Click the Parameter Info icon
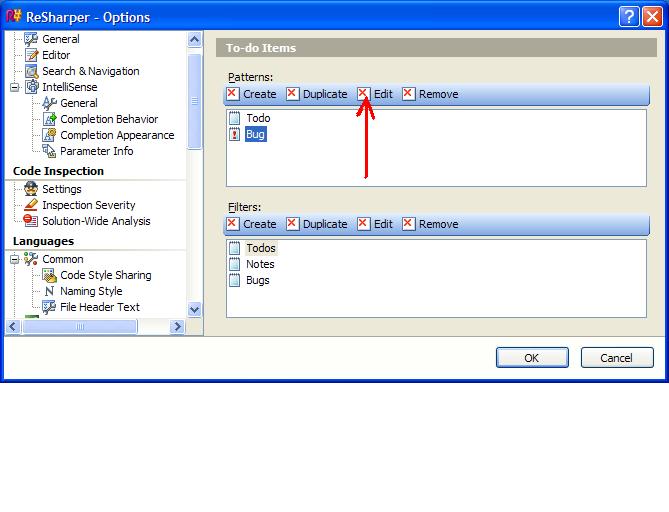The height and width of the screenshot is (512, 669). (49, 151)
